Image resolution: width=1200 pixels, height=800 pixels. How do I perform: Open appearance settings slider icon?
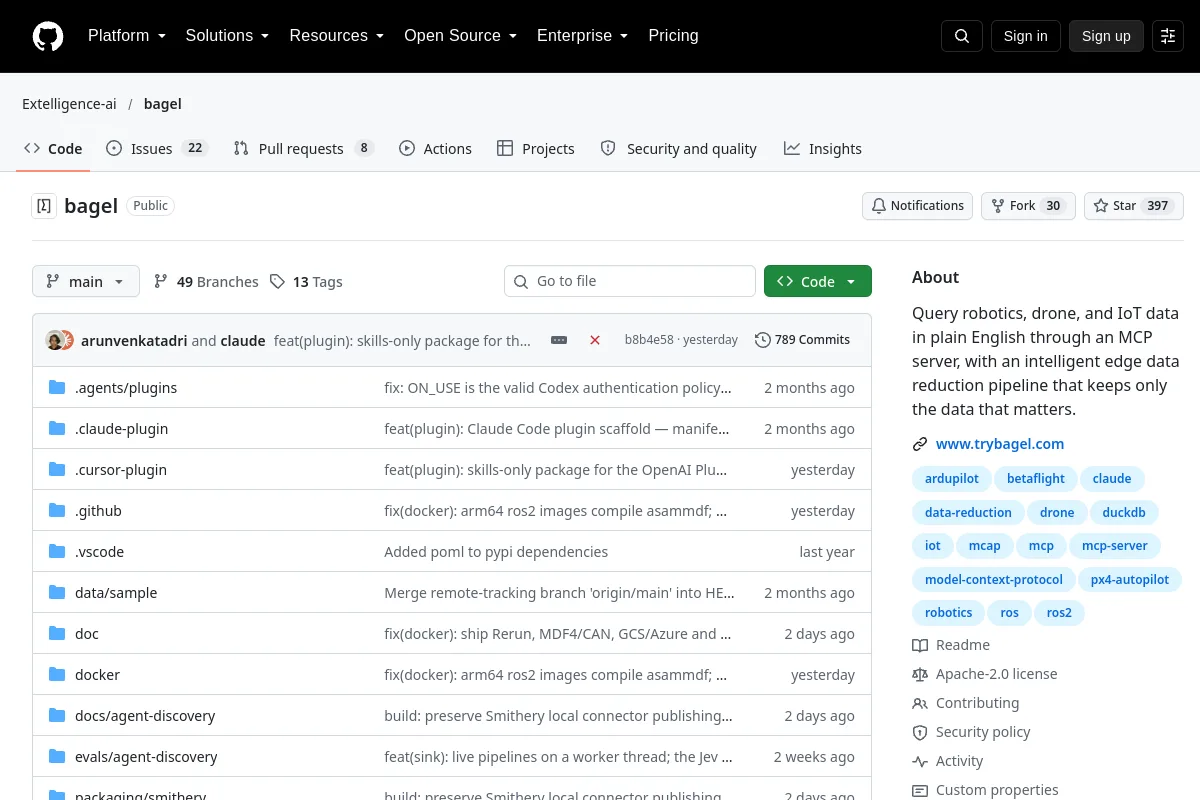pos(1168,36)
